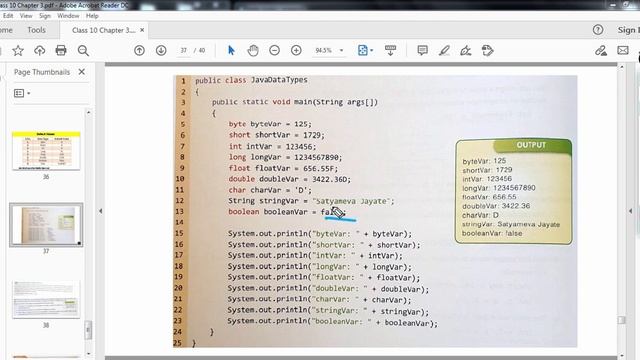Click the Sign In link
Image resolution: width=640 pixels, height=360 pixels.
pos(628,30)
